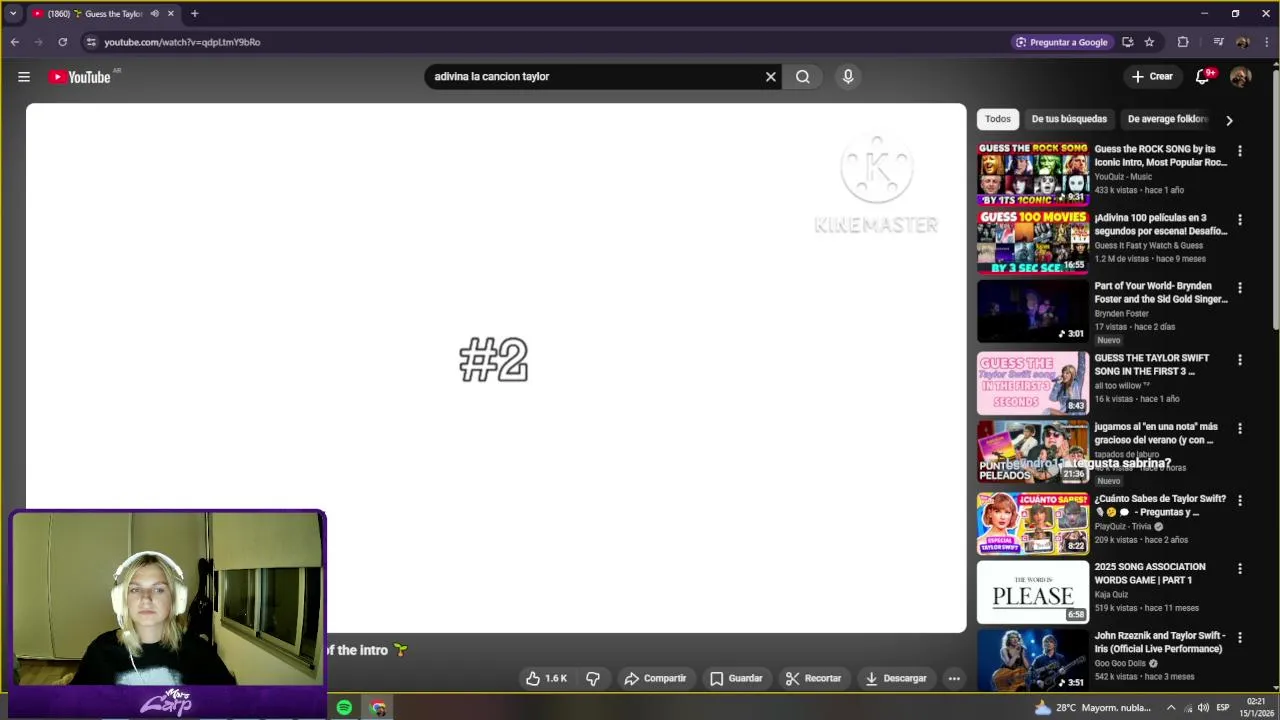Open YouTube notifications bell
This screenshot has width=1280, height=720.
point(1204,76)
